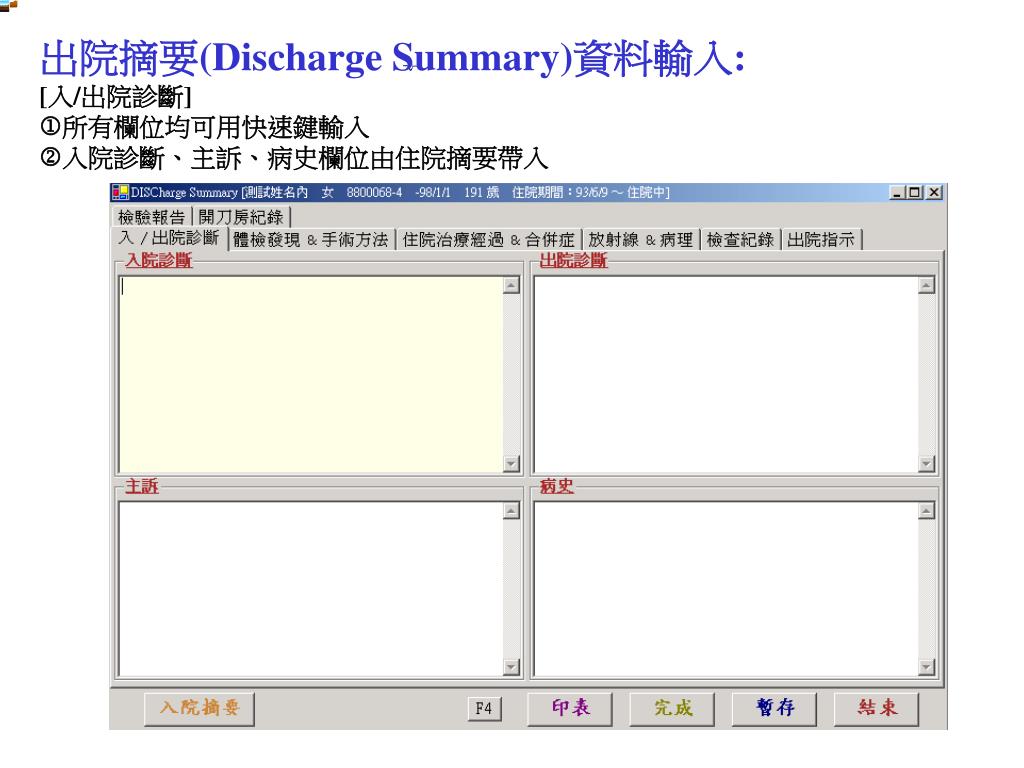Click down arrow of 入院診斷 scrollbar
This screenshot has height=768, width=1024.
pos(511,464)
